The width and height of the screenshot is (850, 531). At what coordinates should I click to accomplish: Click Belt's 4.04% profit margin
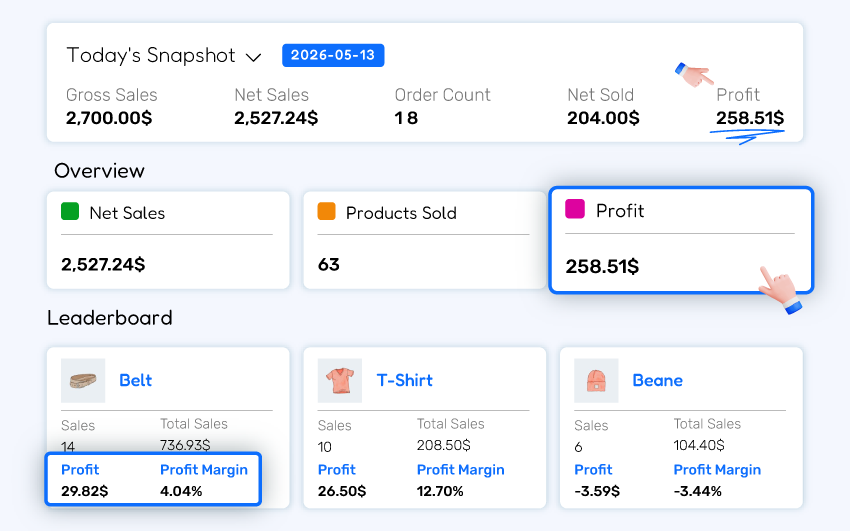181,491
